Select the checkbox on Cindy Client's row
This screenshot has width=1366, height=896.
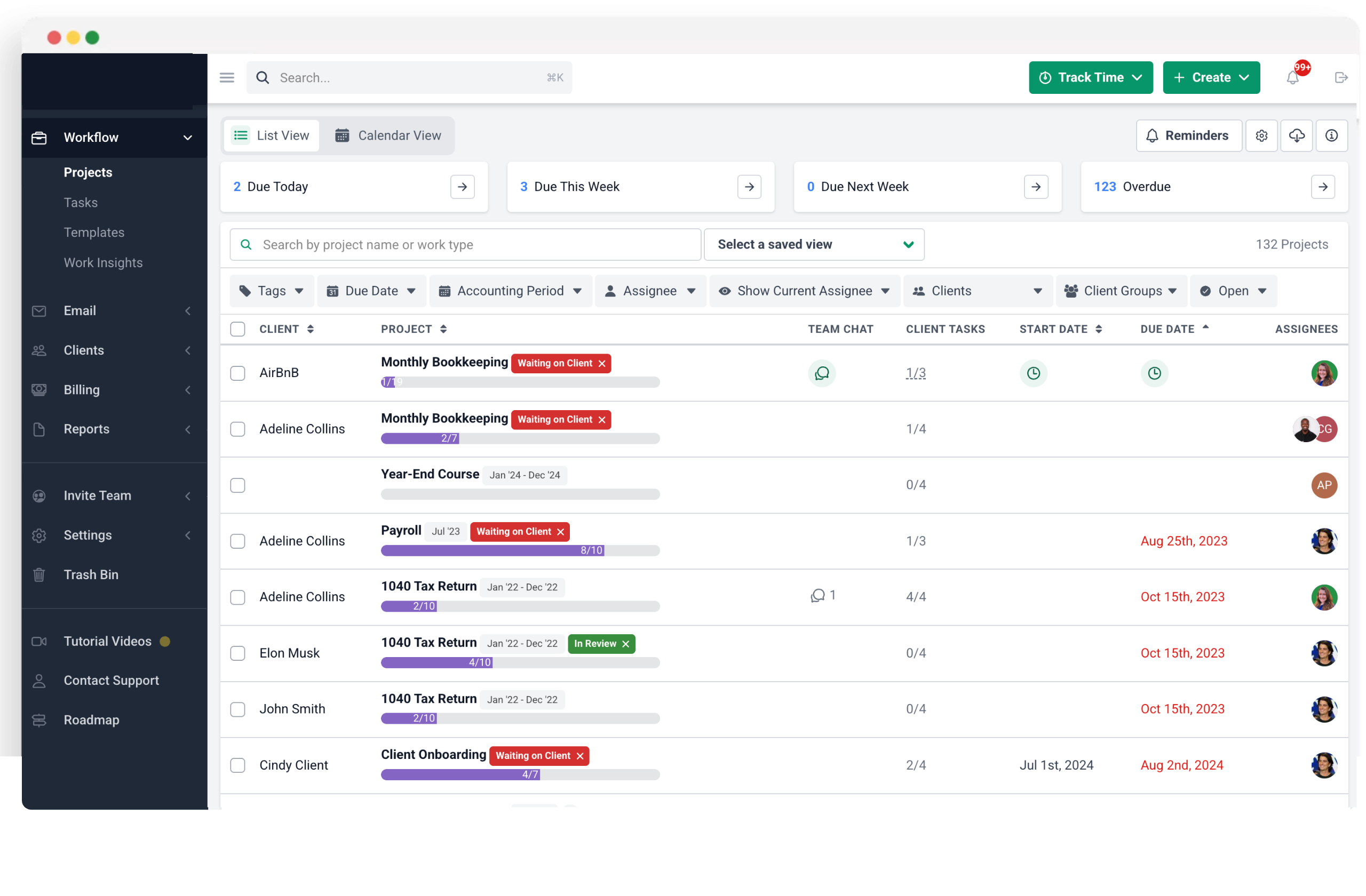click(237, 765)
